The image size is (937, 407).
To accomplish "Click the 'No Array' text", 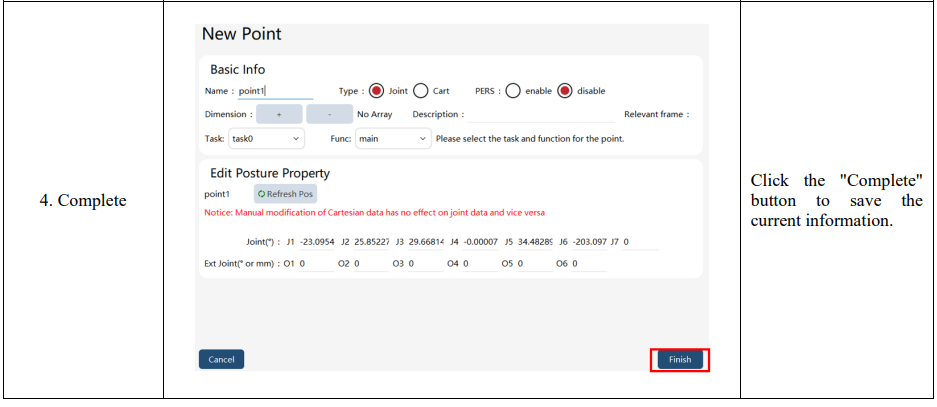I will tap(375, 114).
